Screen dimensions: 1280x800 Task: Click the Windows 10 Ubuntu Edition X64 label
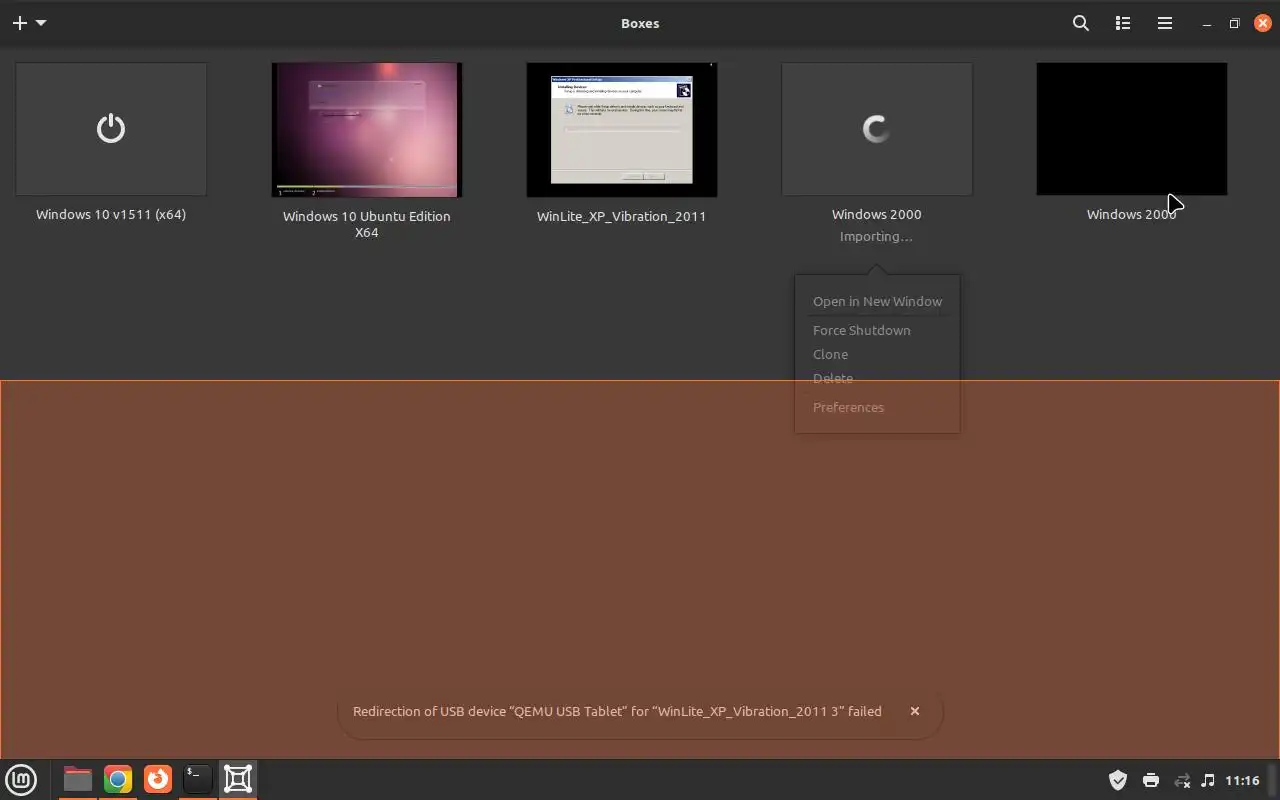[x=367, y=224]
